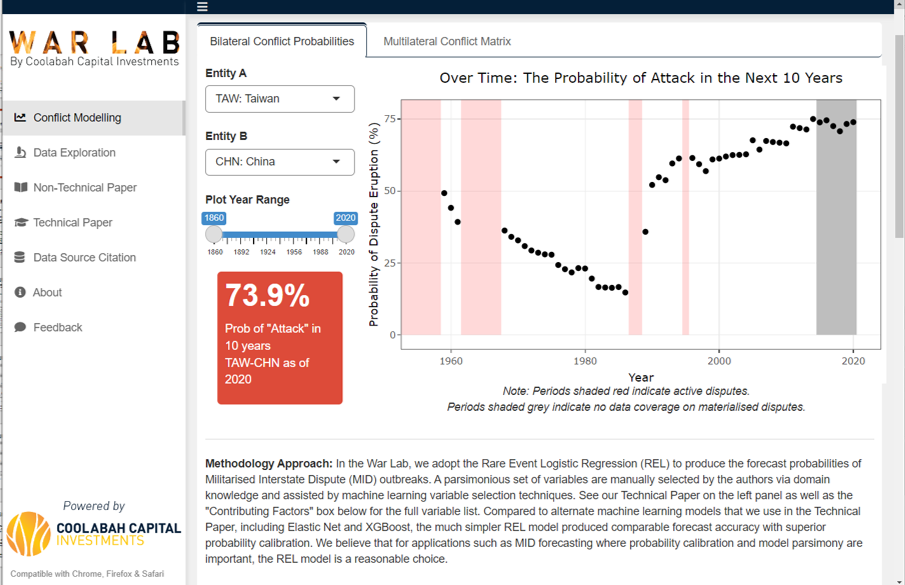Image resolution: width=905 pixels, height=585 pixels.
Task: Click the red 73.9% probability box
Action: tap(280, 338)
